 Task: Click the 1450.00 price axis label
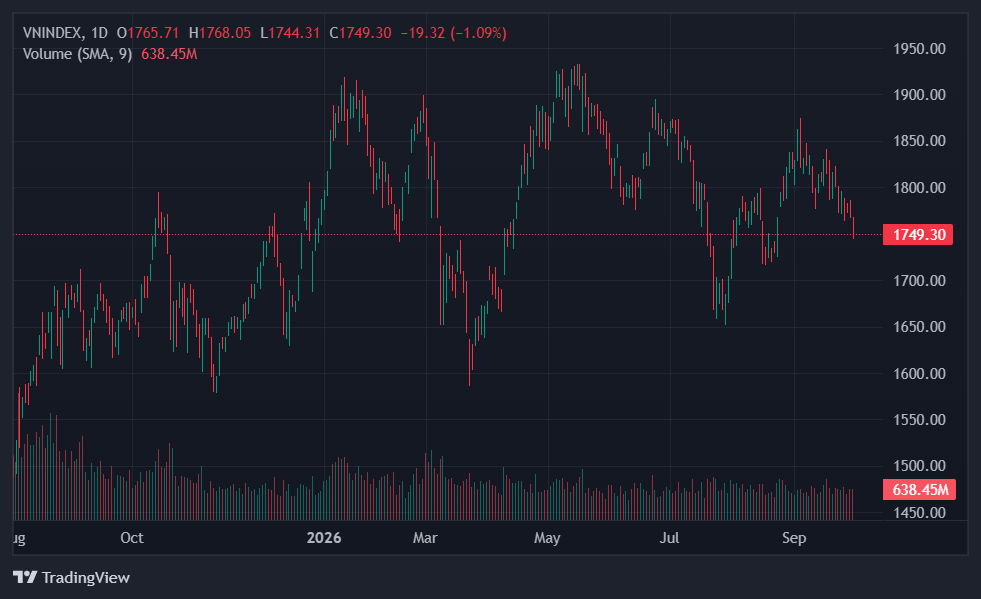[x=919, y=513]
